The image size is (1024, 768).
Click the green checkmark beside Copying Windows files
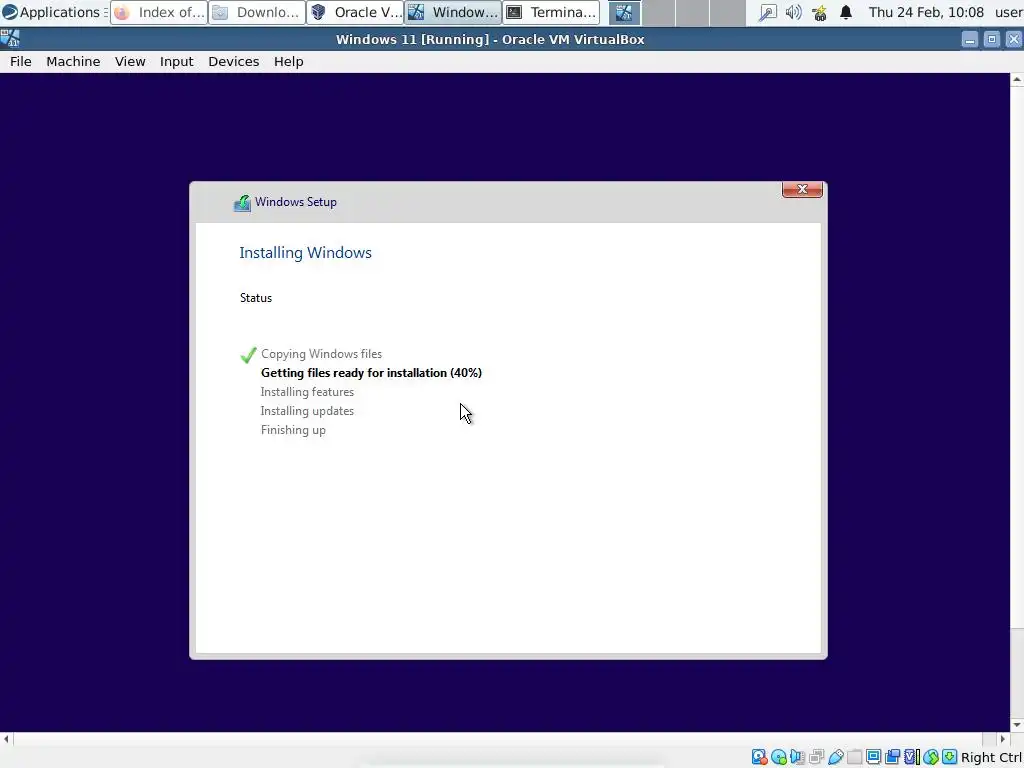tap(248, 355)
